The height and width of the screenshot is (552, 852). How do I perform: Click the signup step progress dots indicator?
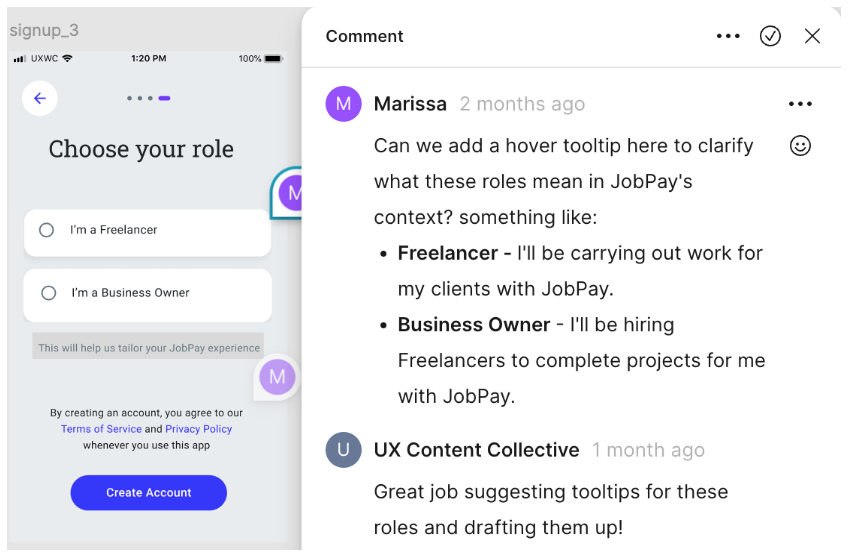[x=149, y=98]
